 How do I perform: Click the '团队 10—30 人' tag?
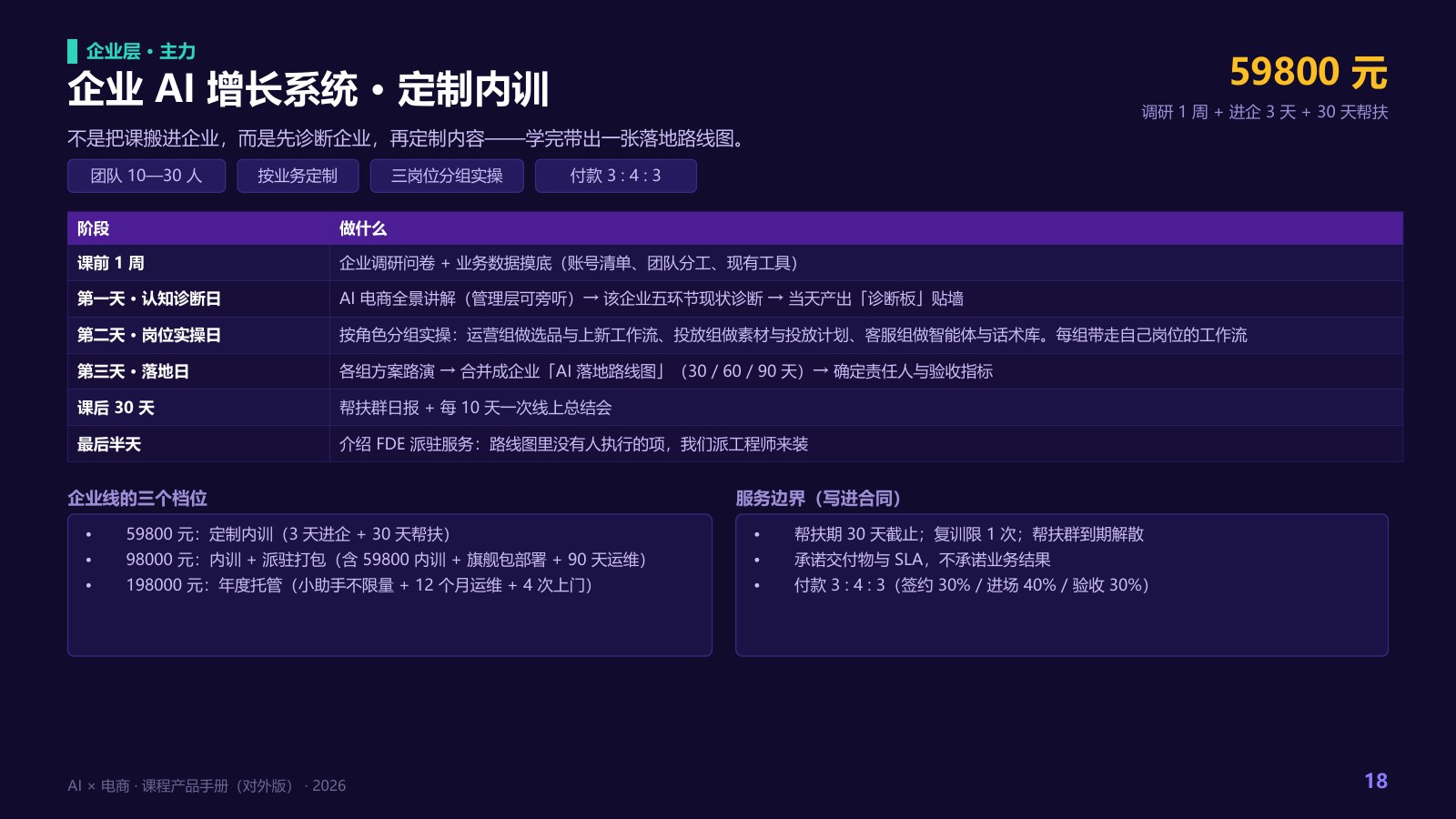coord(147,176)
